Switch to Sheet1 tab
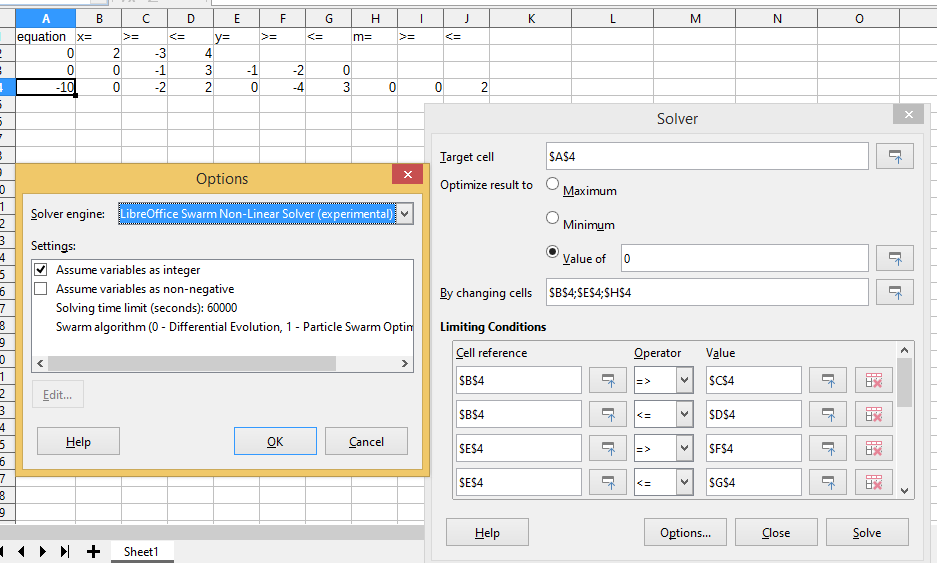 point(141,552)
